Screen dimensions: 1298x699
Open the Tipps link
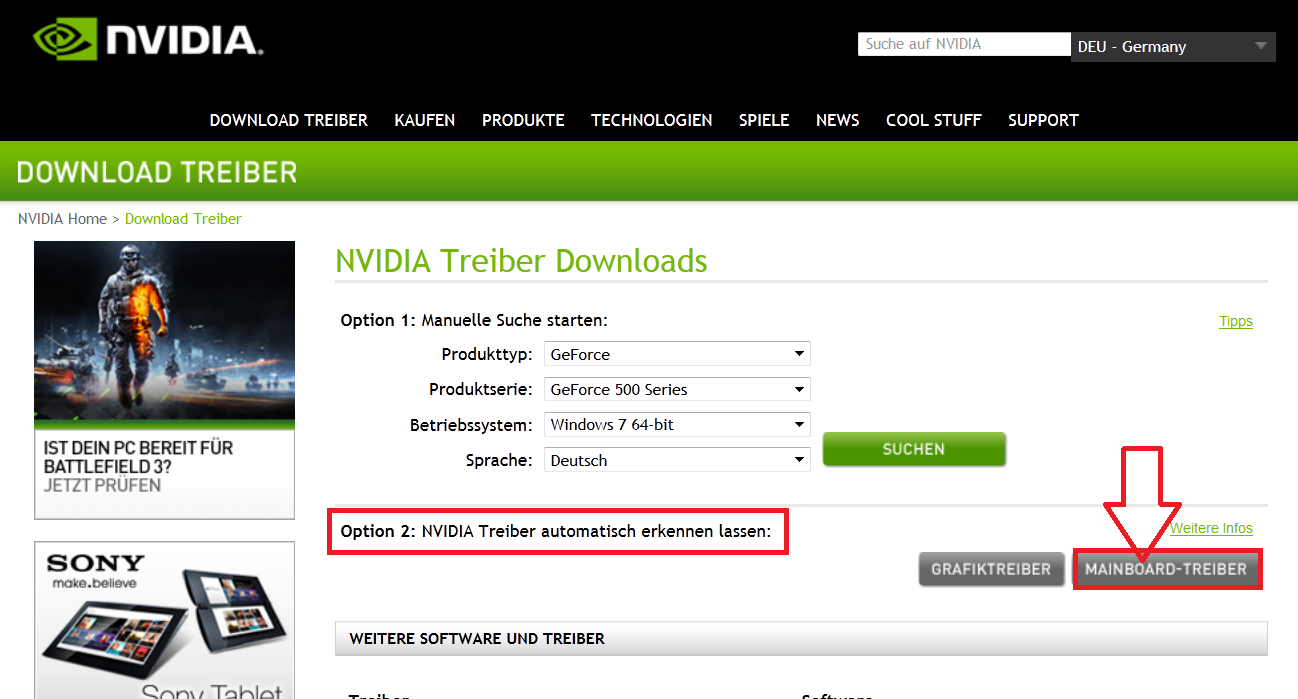[x=1236, y=321]
